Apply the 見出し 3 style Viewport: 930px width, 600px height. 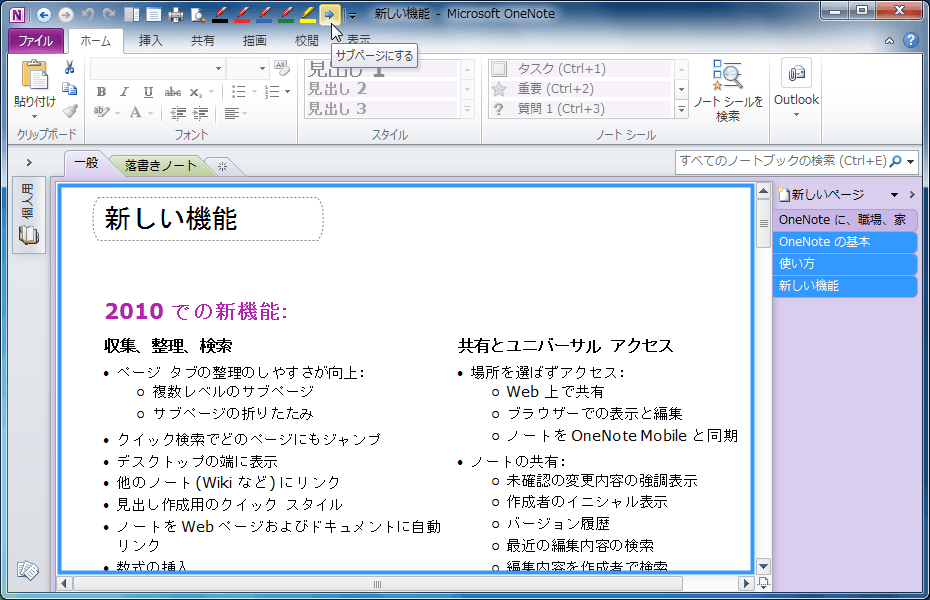pos(383,109)
